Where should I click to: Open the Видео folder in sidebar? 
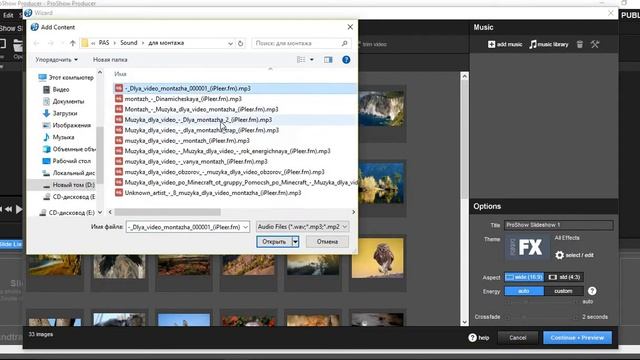tap(61, 89)
